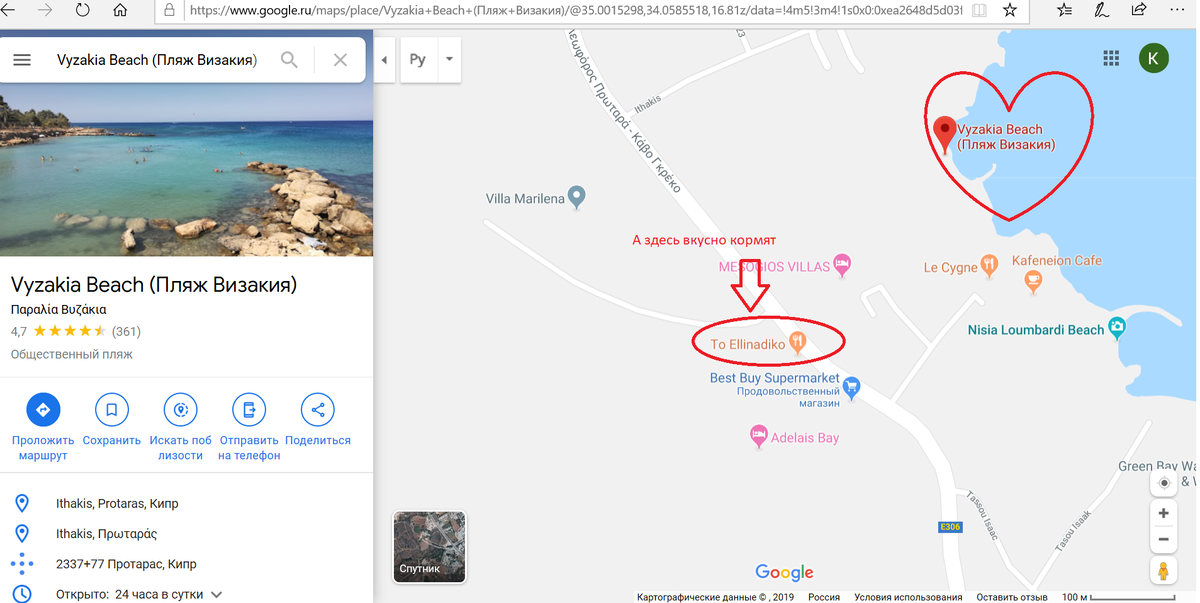1200x603 pixels.
Task: Open the Google Maps hamburger menu
Action: point(22,60)
